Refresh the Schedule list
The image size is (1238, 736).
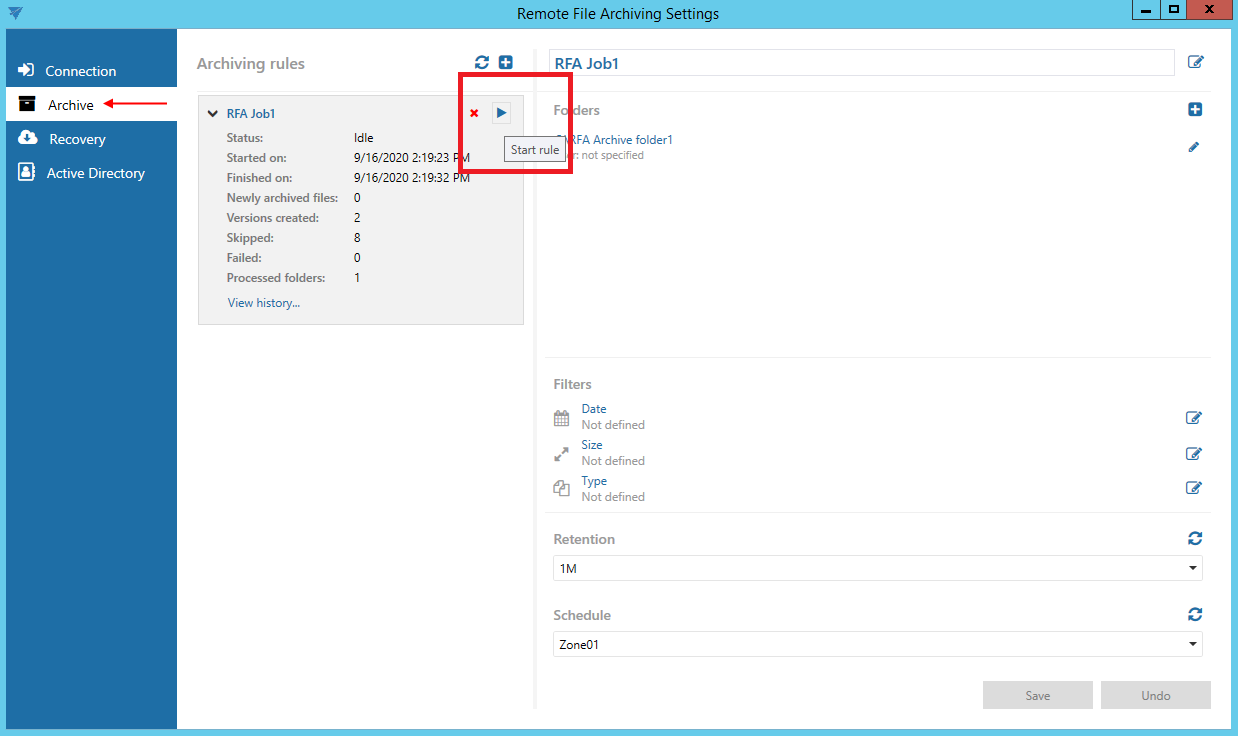point(1195,614)
